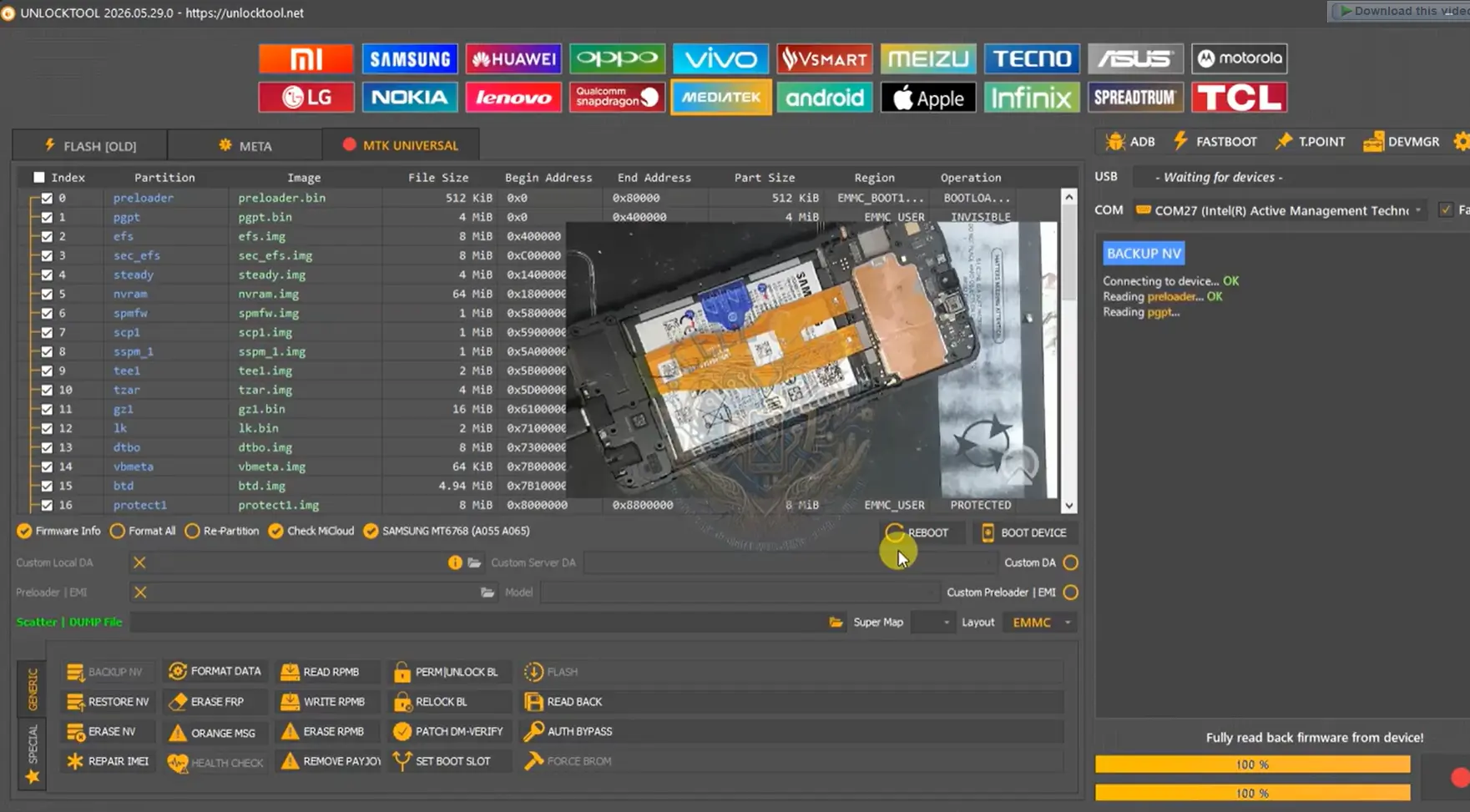Image resolution: width=1470 pixels, height=812 pixels.
Task: Expand the Super Map dropdown
Action: [x=932, y=622]
